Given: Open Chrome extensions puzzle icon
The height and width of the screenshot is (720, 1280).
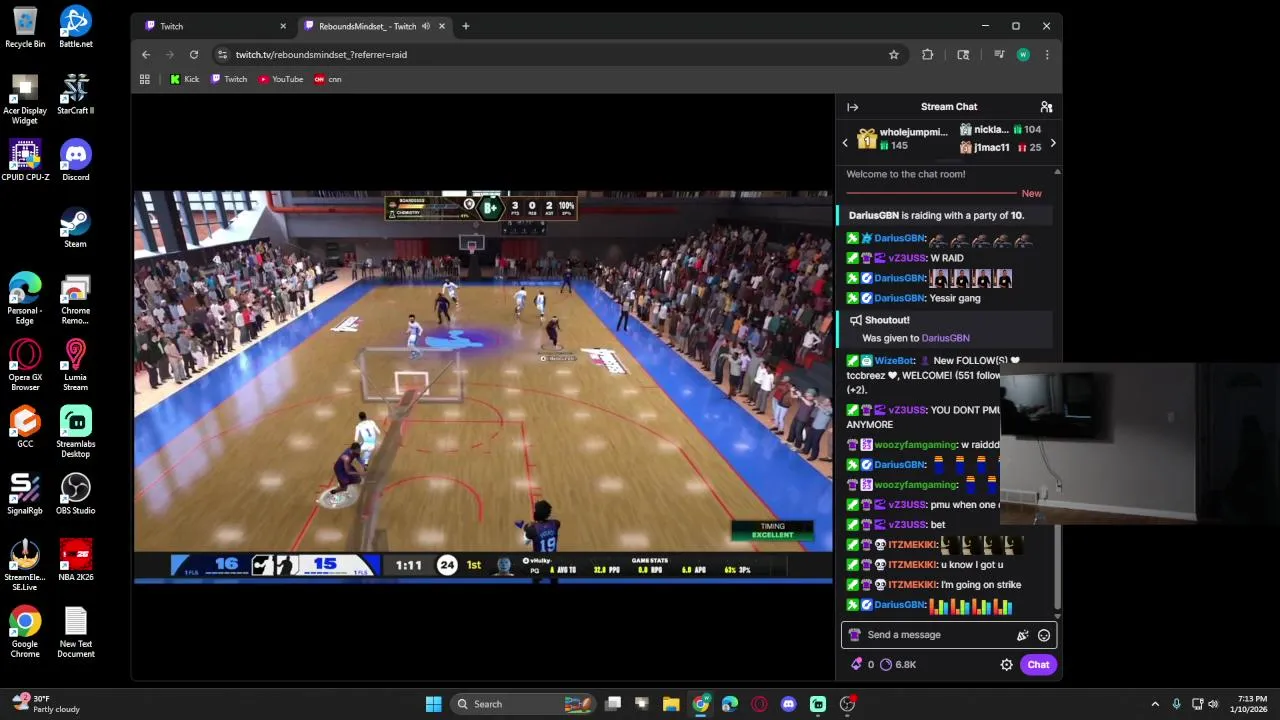Looking at the screenshot, I should click(x=928, y=55).
